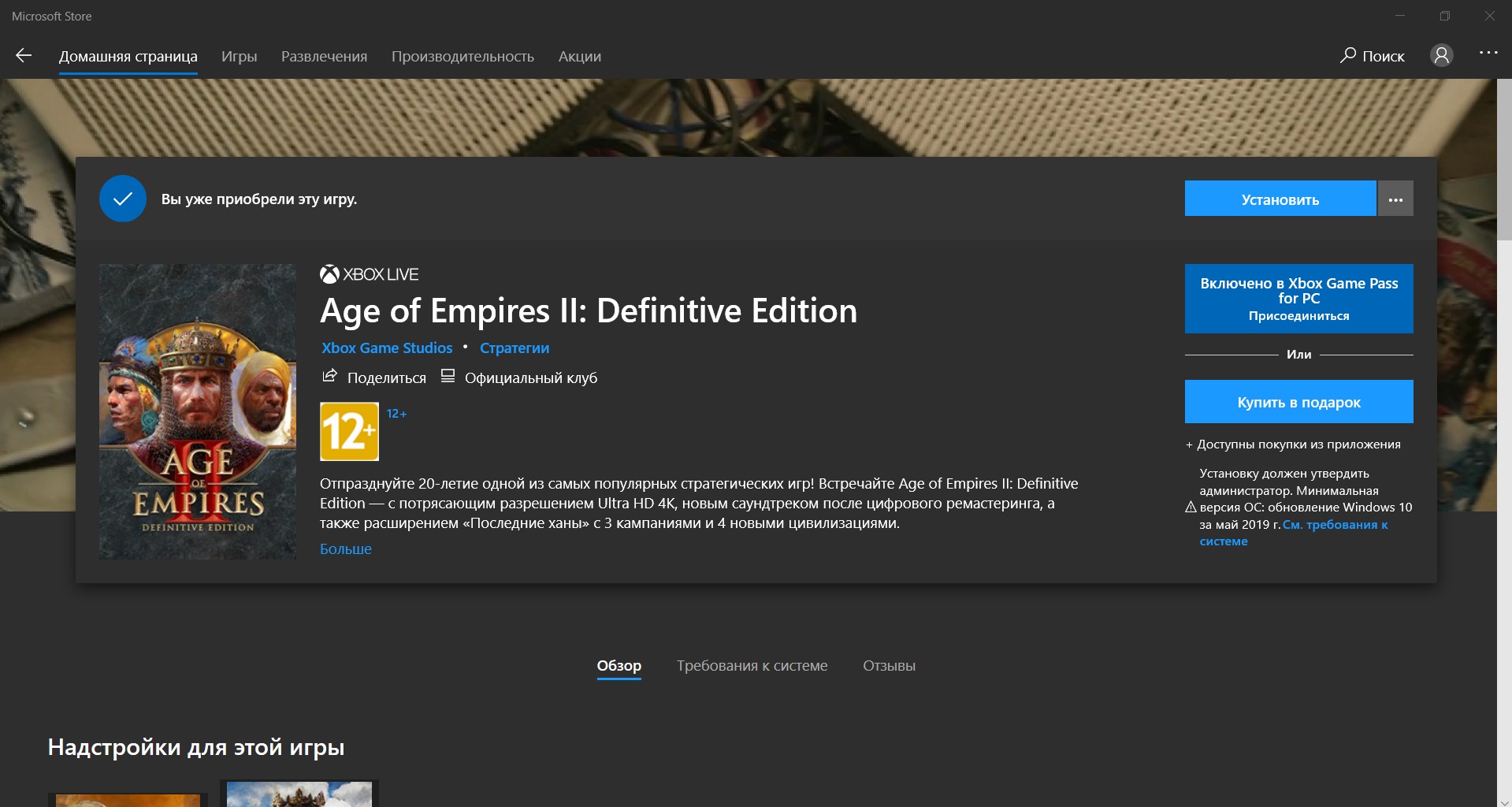Restore the Microsoft Store window

[1444, 16]
